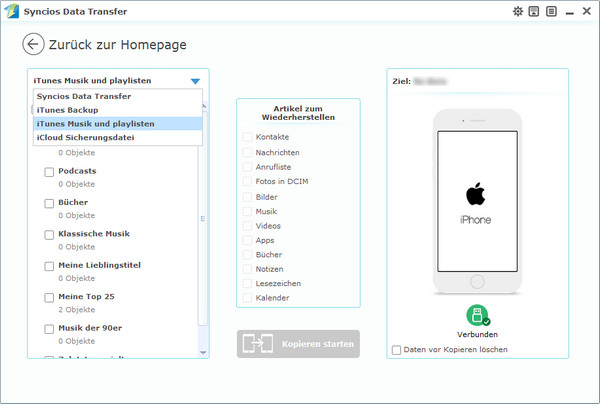Viewport: 600px width, 404px height.
Task: Click the Apple logo on iPhone
Action: 476,194
